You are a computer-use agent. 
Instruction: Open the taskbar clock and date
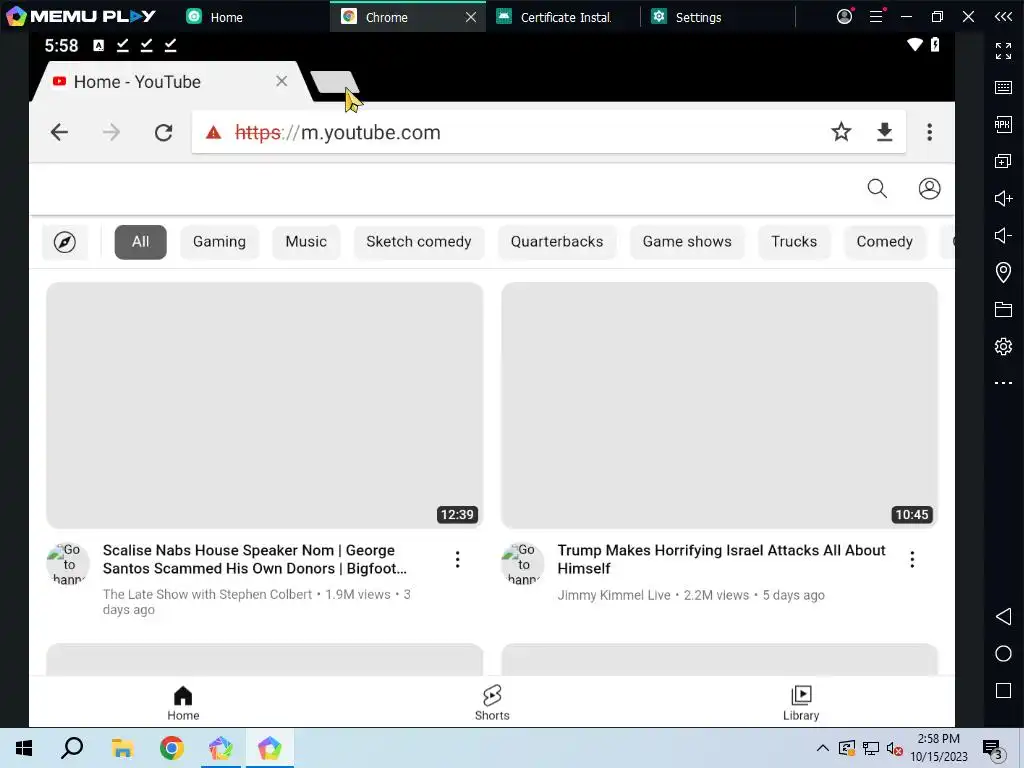(x=938, y=748)
